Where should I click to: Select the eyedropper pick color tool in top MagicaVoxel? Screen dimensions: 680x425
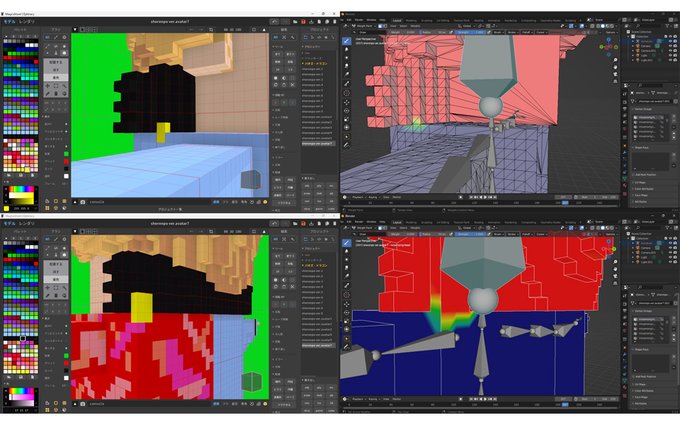(x=48, y=93)
